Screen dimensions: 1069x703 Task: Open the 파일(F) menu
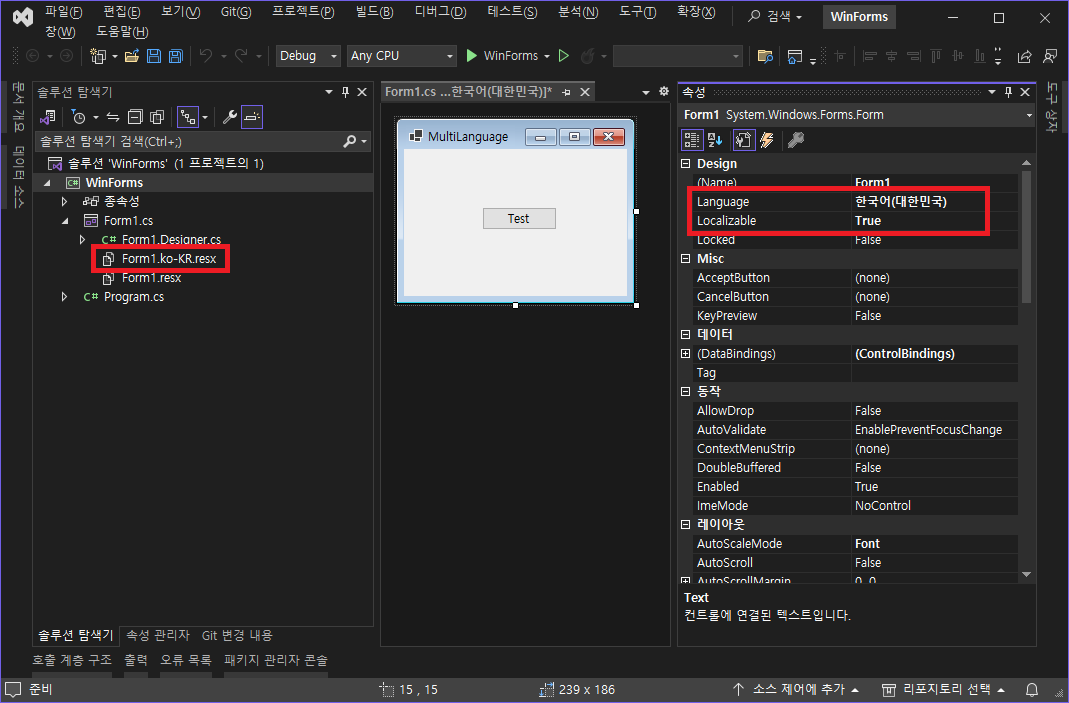(x=63, y=12)
